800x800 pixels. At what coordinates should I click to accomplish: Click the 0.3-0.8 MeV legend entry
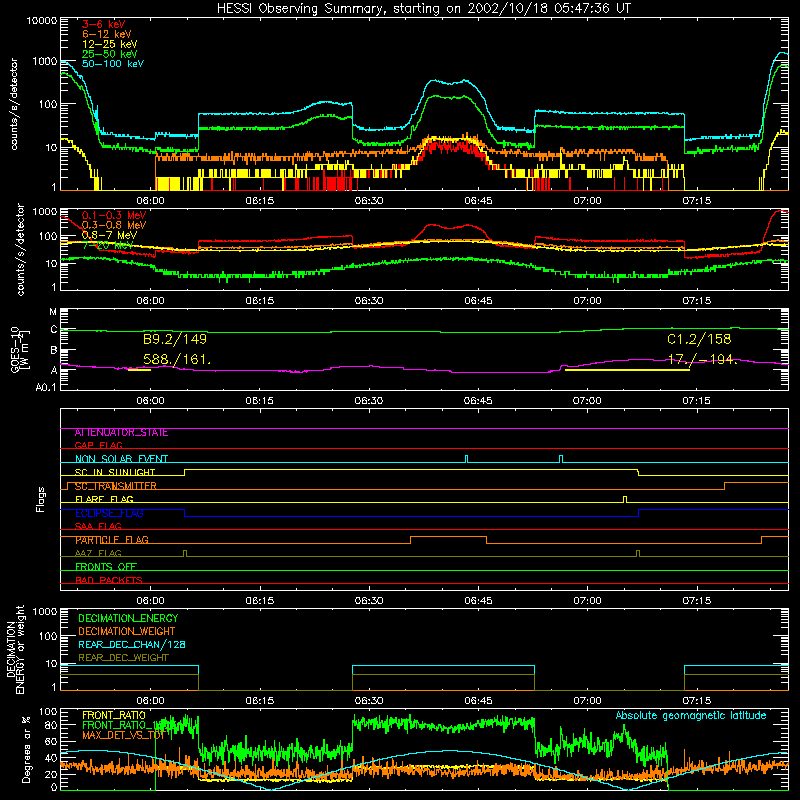[x=114, y=225]
